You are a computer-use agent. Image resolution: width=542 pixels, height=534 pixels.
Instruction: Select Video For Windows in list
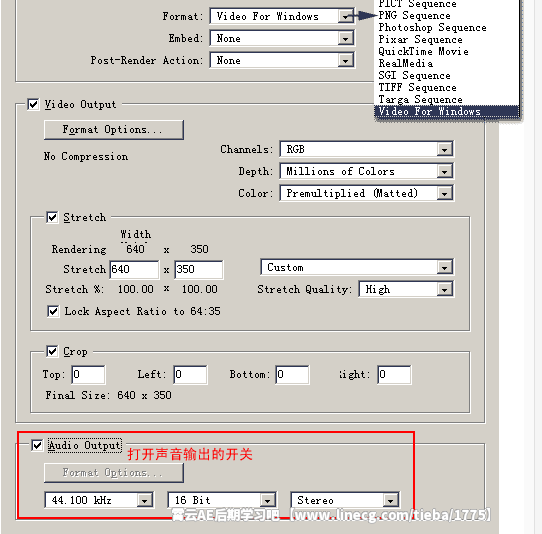click(447, 111)
